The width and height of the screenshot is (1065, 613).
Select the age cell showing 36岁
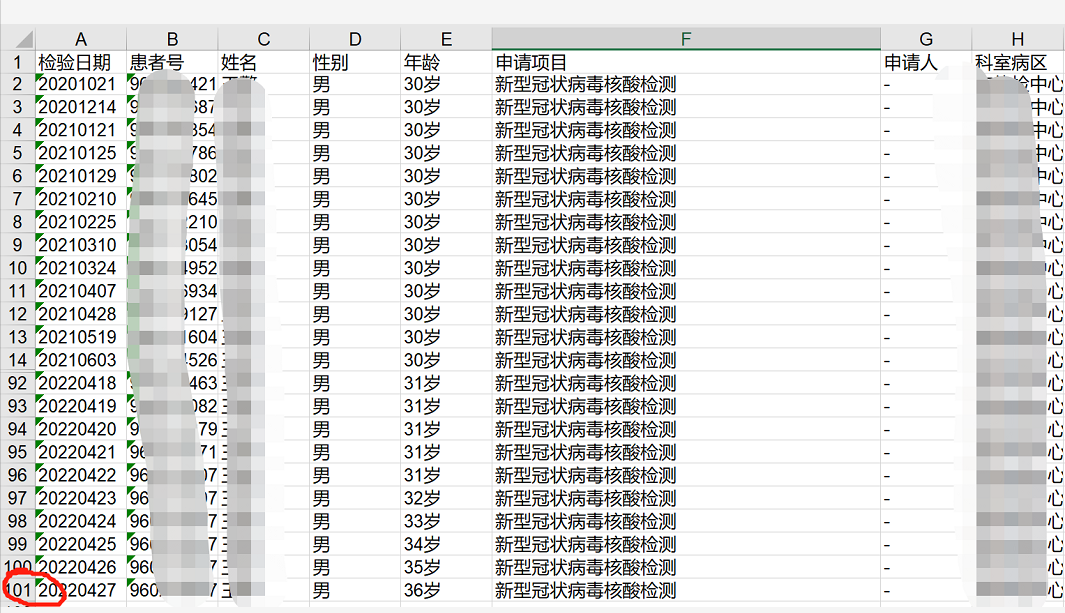pyautogui.click(x=446, y=591)
